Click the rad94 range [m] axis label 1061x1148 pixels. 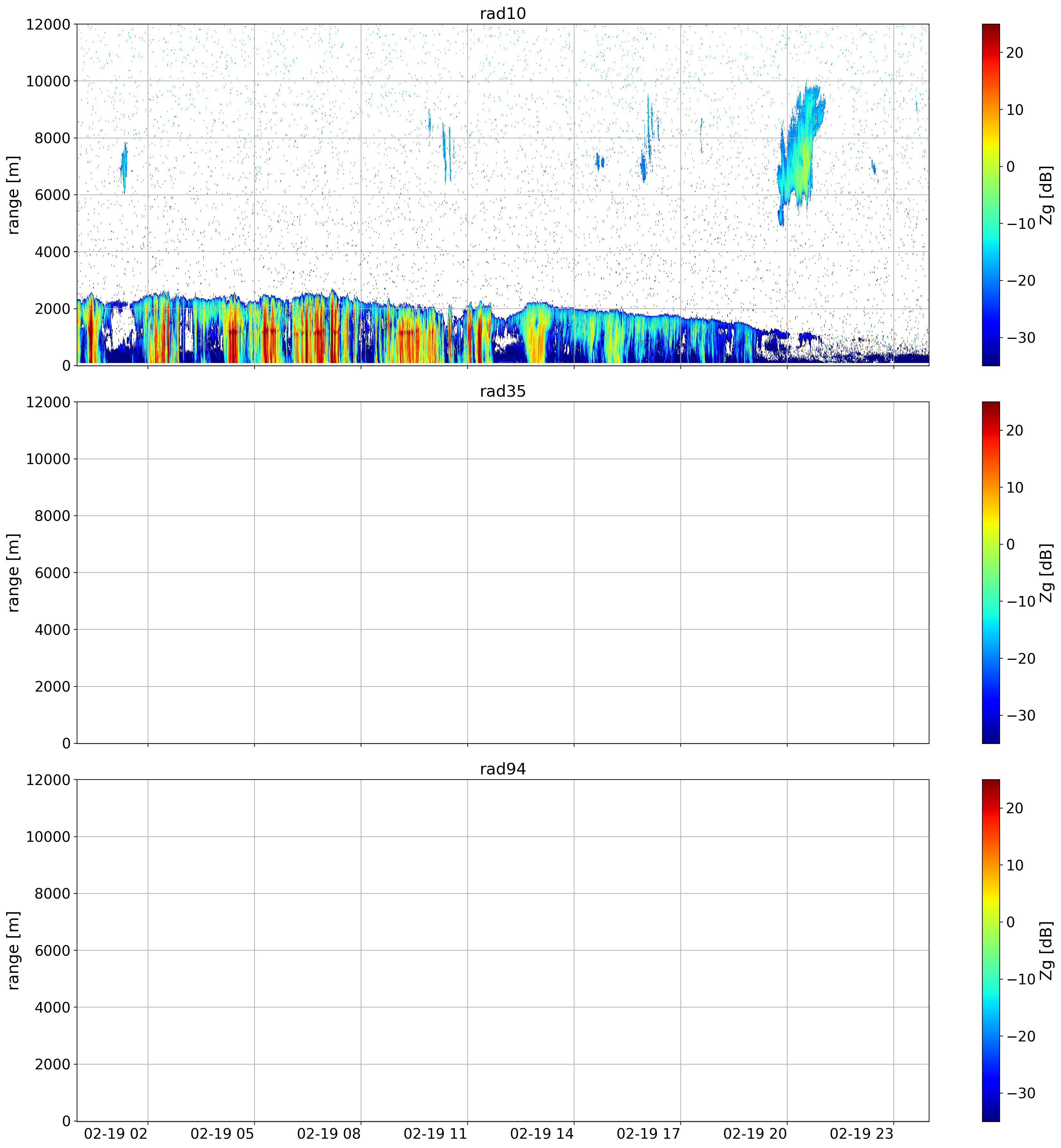[x=13, y=950]
